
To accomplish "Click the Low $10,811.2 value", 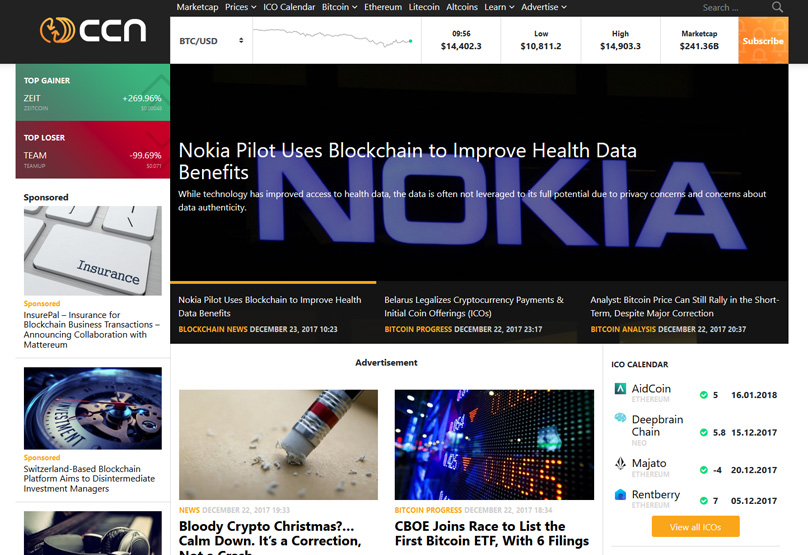I will click(x=541, y=46).
